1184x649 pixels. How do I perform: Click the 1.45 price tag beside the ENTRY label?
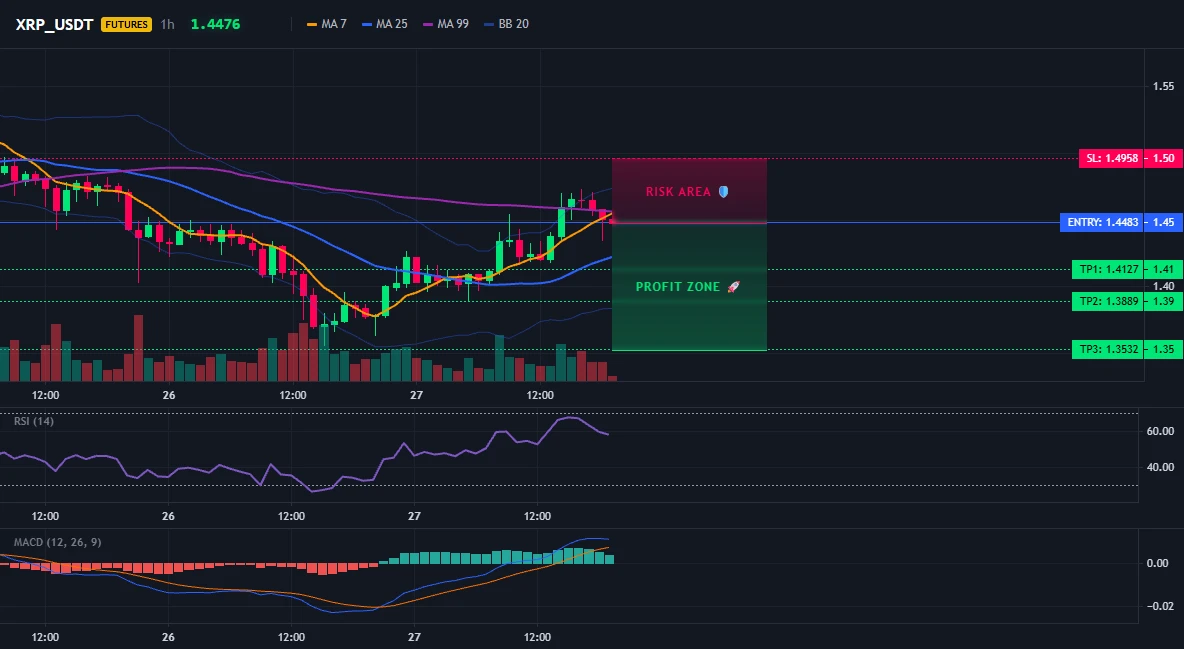point(1164,222)
